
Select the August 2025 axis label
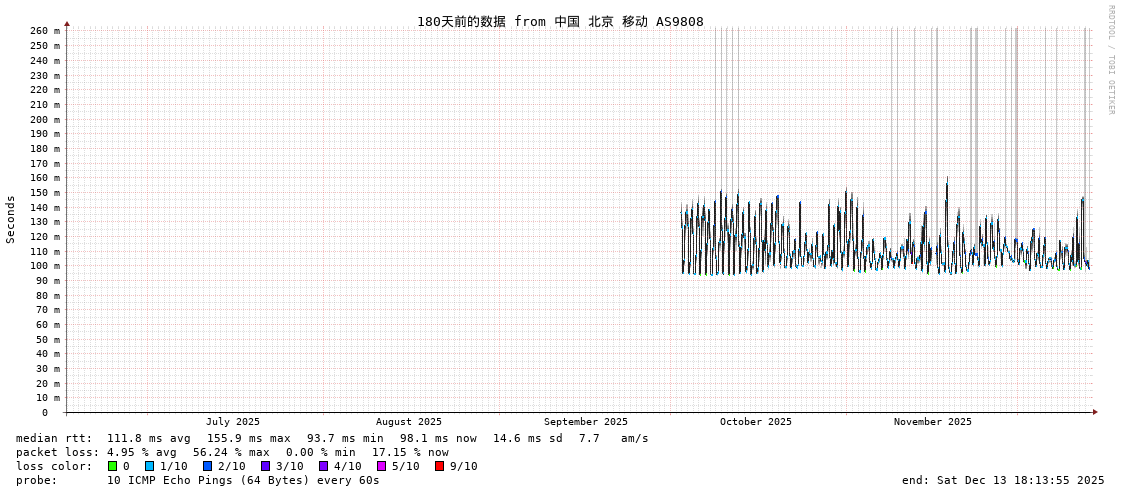408,422
